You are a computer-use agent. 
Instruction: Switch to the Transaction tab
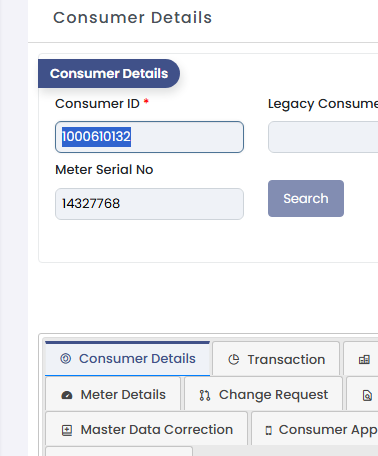(x=276, y=358)
